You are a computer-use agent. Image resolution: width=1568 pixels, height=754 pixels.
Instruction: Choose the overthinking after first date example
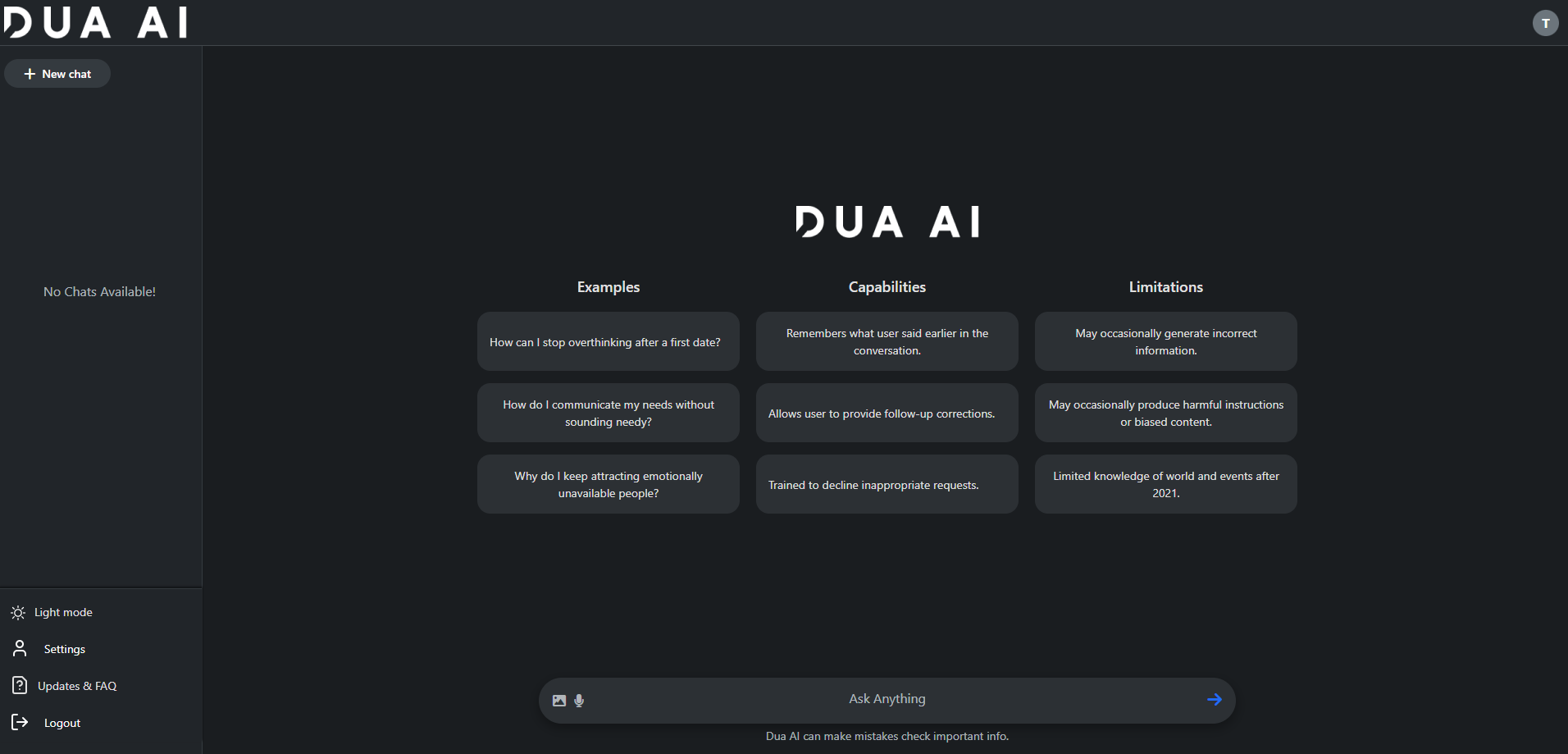coord(608,341)
